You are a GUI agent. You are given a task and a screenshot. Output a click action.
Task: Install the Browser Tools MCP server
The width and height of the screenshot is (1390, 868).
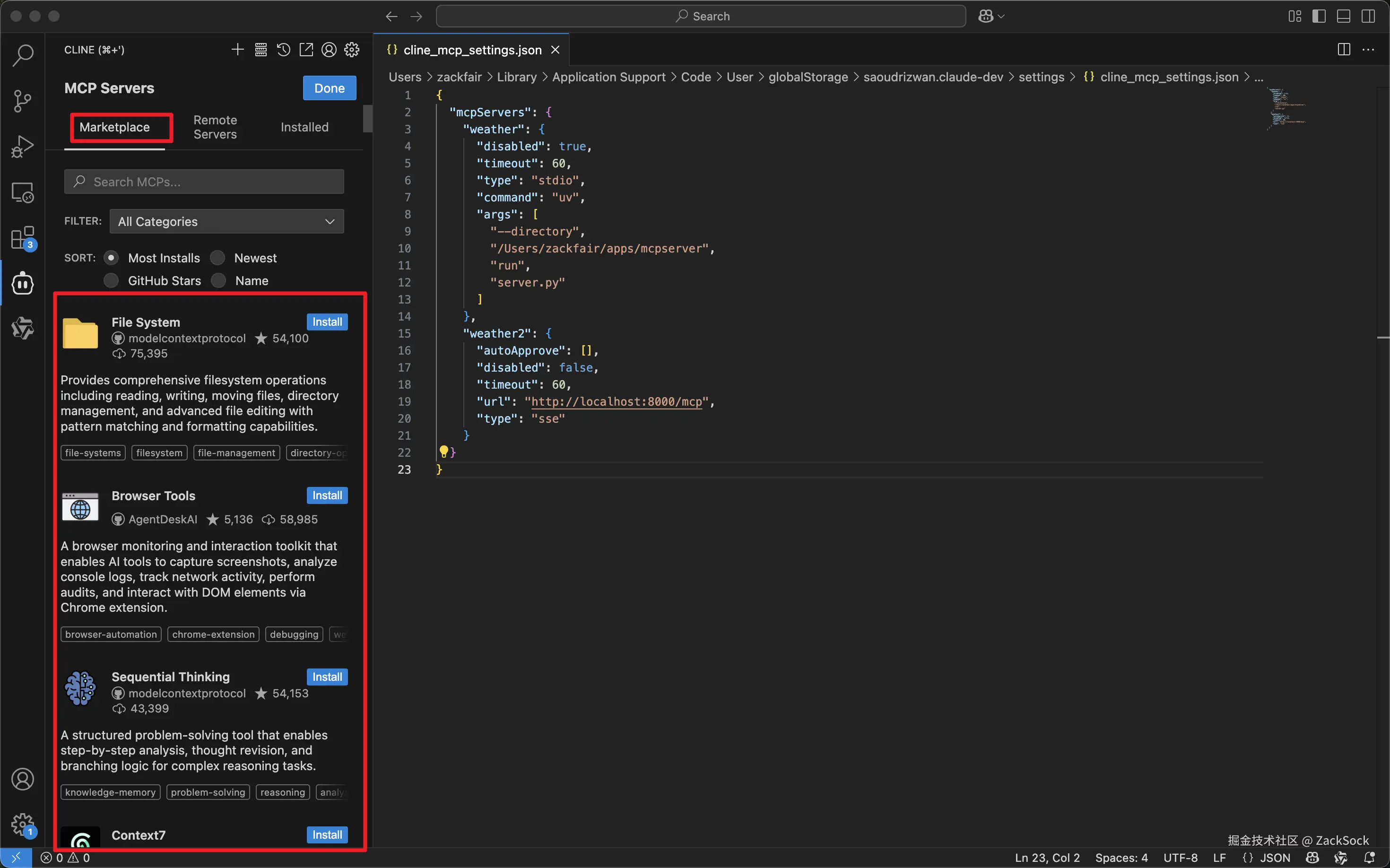327,495
